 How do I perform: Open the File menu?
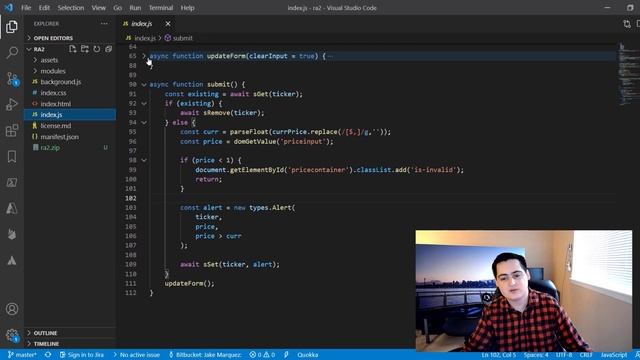point(26,8)
